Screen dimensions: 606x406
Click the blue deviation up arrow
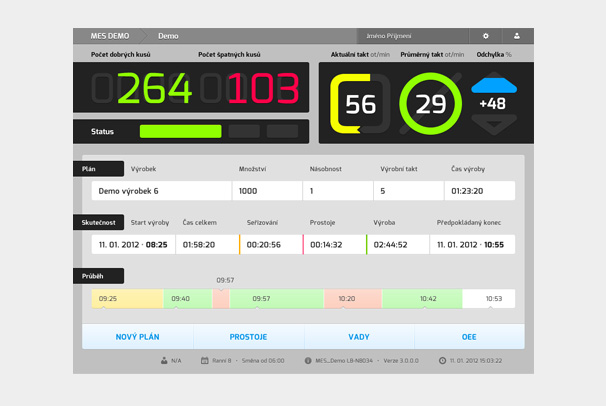pyautogui.click(x=493, y=84)
